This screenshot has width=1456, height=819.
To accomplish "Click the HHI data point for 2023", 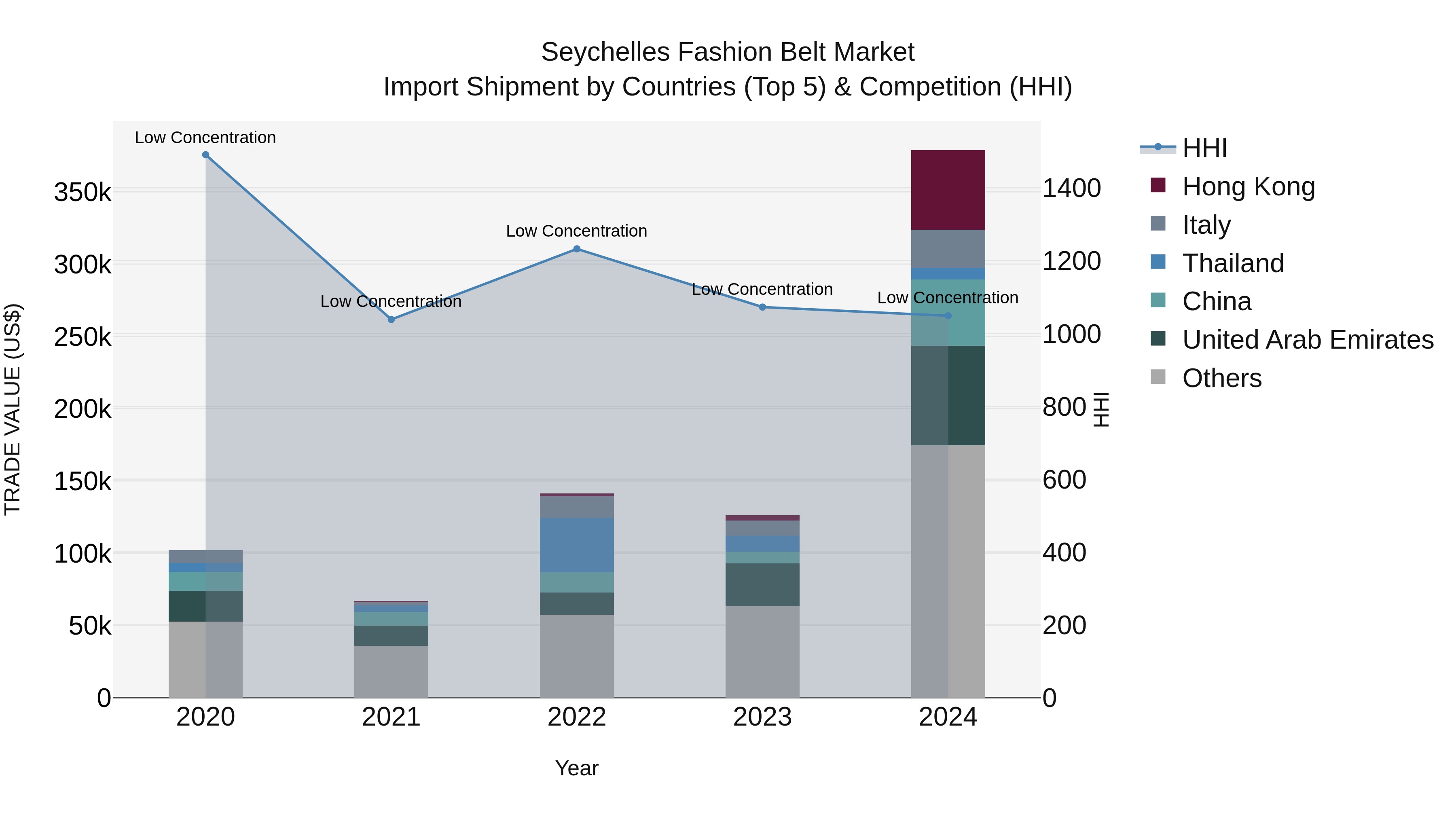I will 762,307.
